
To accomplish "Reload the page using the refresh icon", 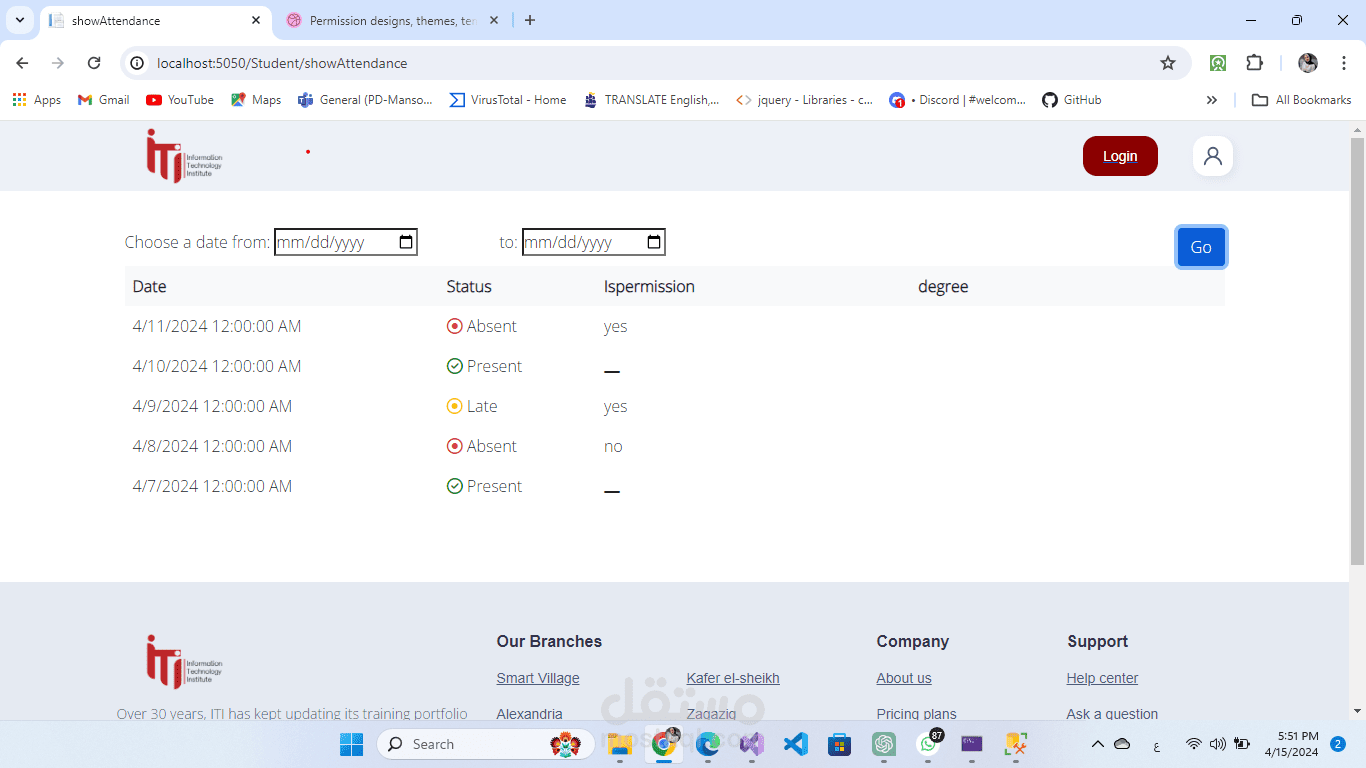I will pos(94,63).
